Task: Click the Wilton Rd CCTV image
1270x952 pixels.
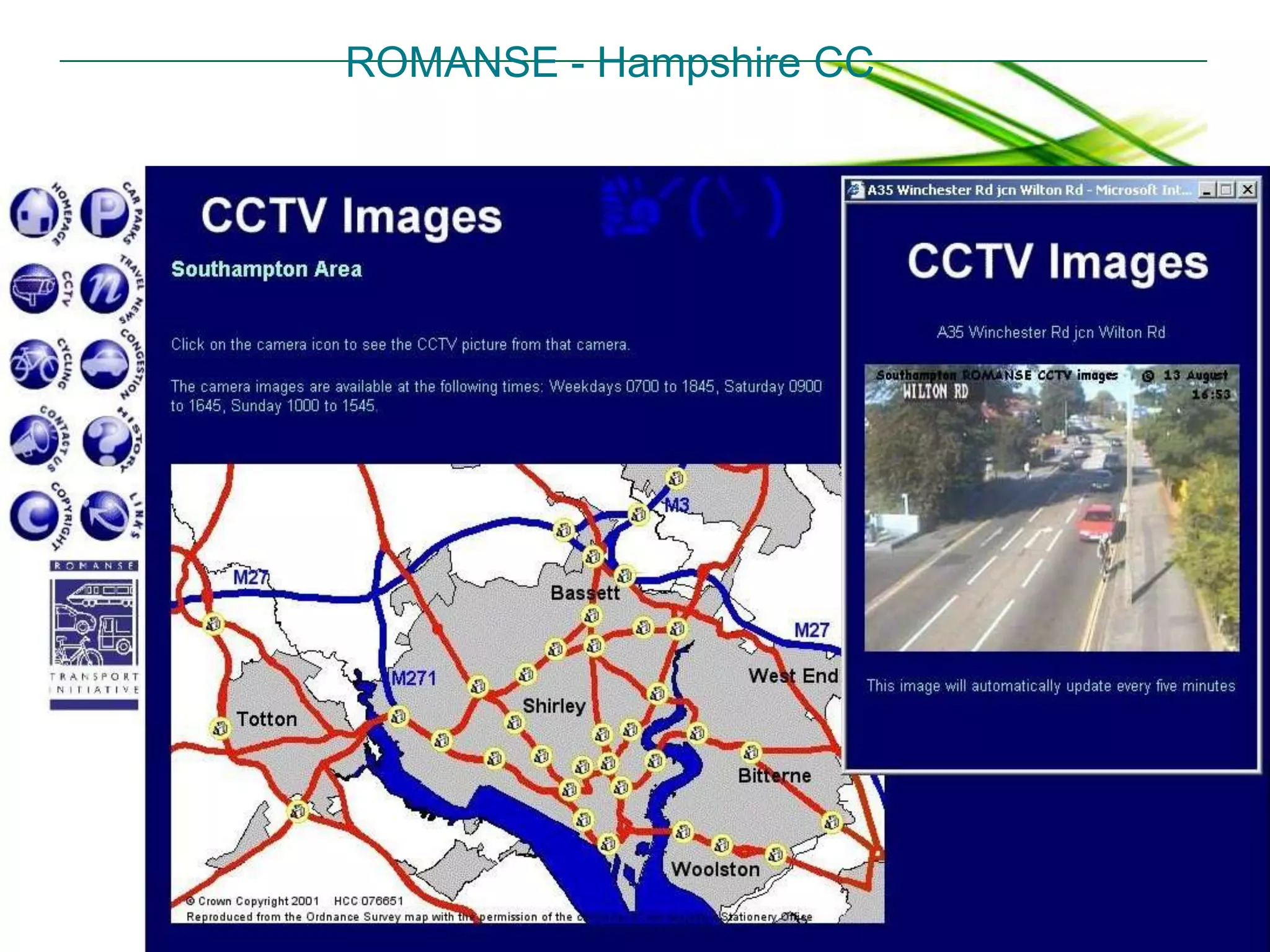Action: point(1051,508)
